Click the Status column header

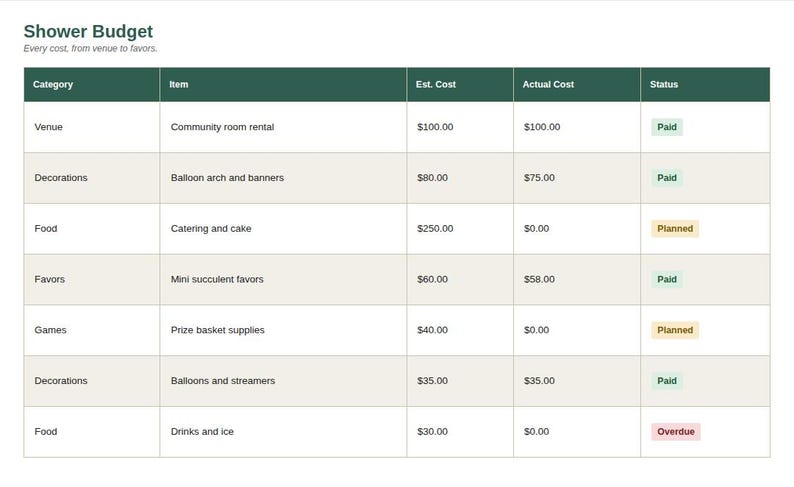[x=705, y=85]
